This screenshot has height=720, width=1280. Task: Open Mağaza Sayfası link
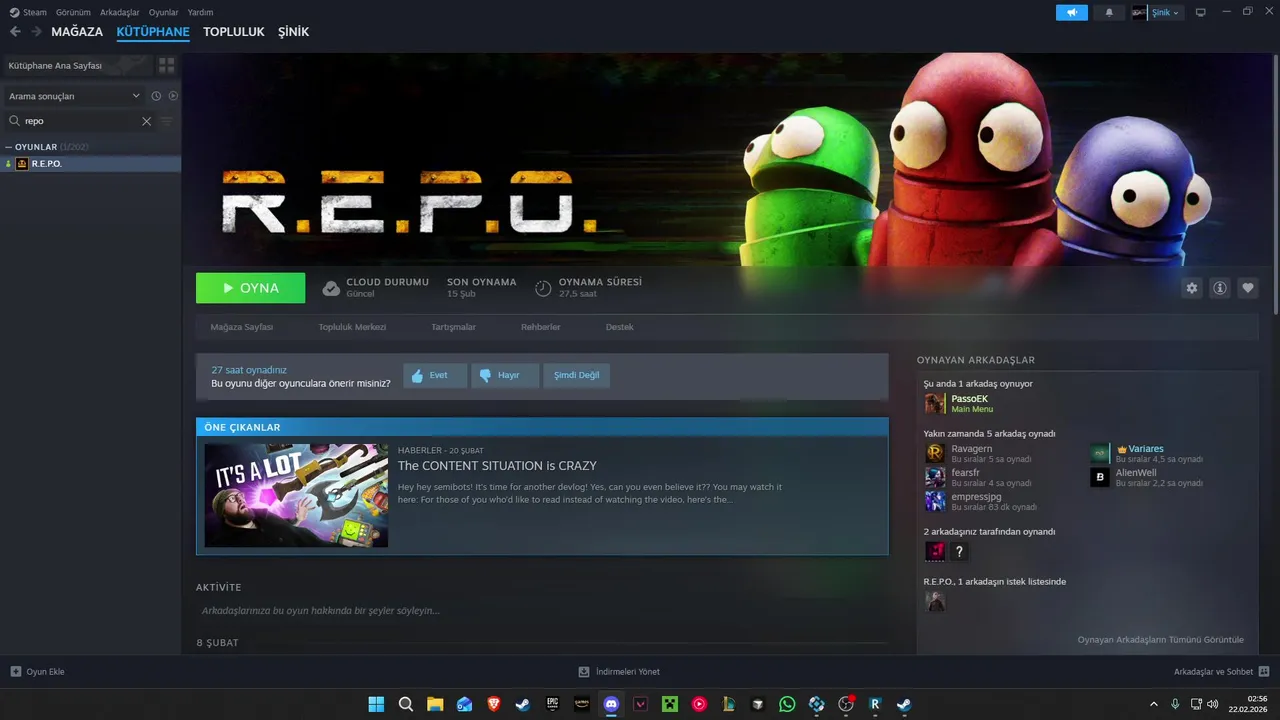[242, 327]
